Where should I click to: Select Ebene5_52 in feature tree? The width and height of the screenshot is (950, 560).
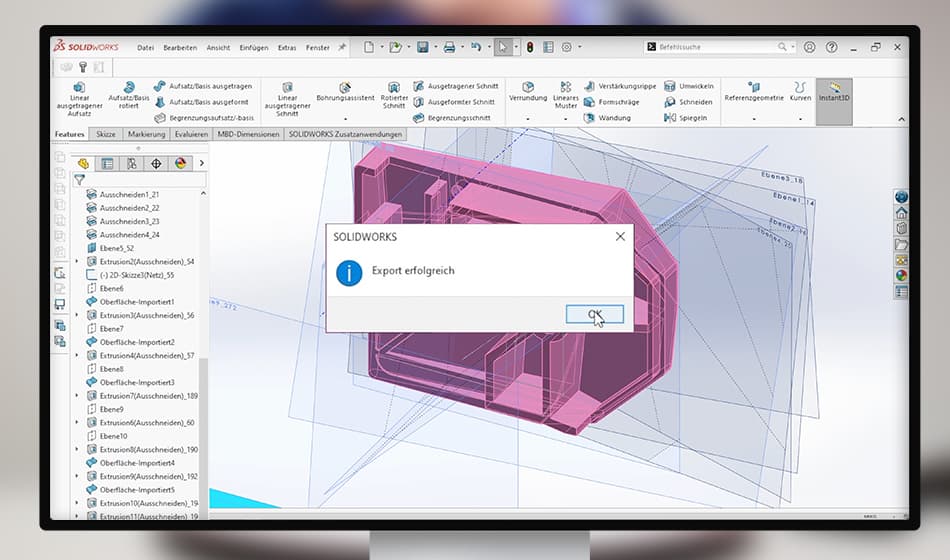[110, 248]
